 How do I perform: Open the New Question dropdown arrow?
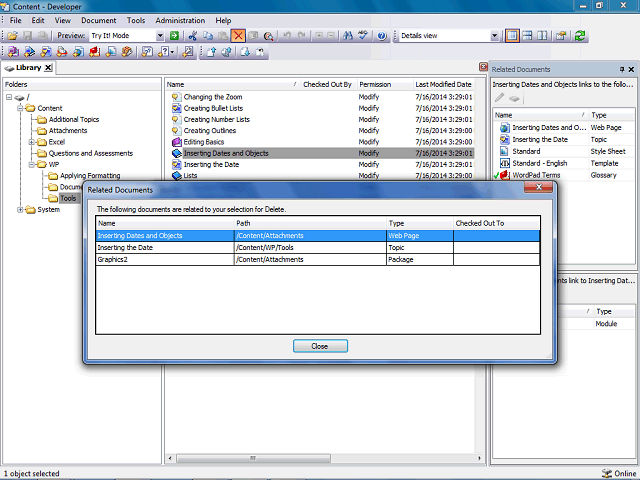[x=172, y=52]
